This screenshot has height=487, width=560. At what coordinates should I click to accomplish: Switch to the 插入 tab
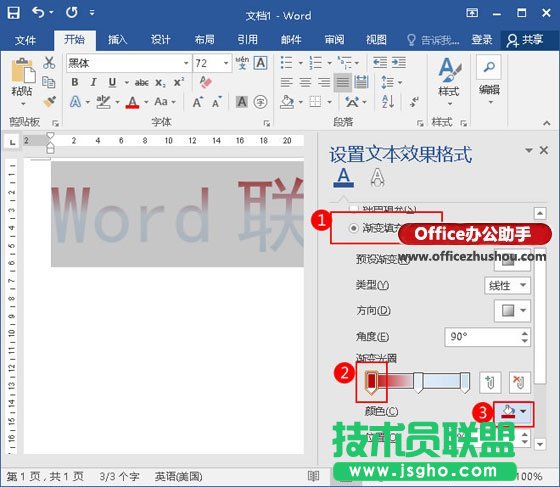[118, 40]
